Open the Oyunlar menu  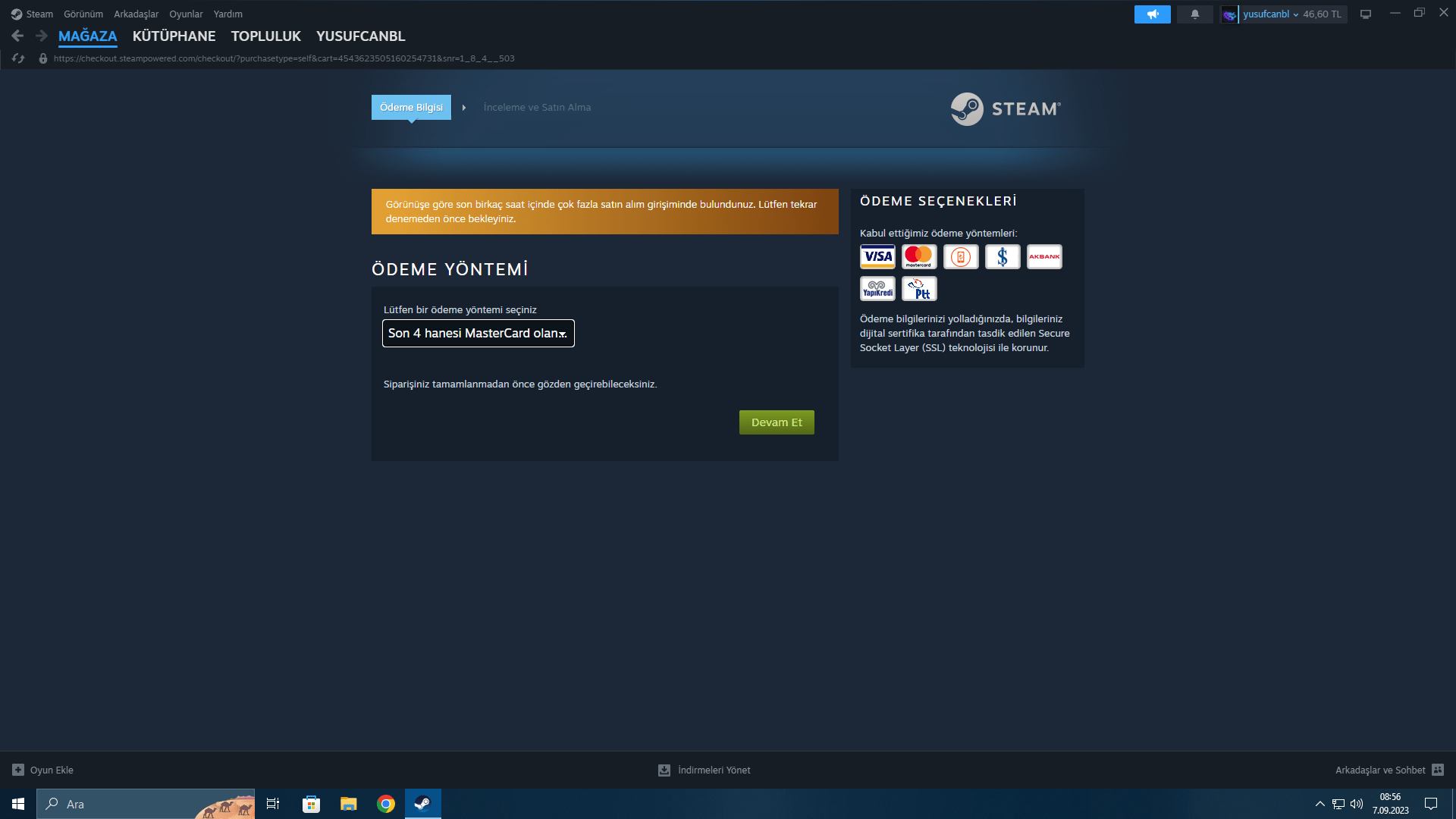tap(186, 14)
